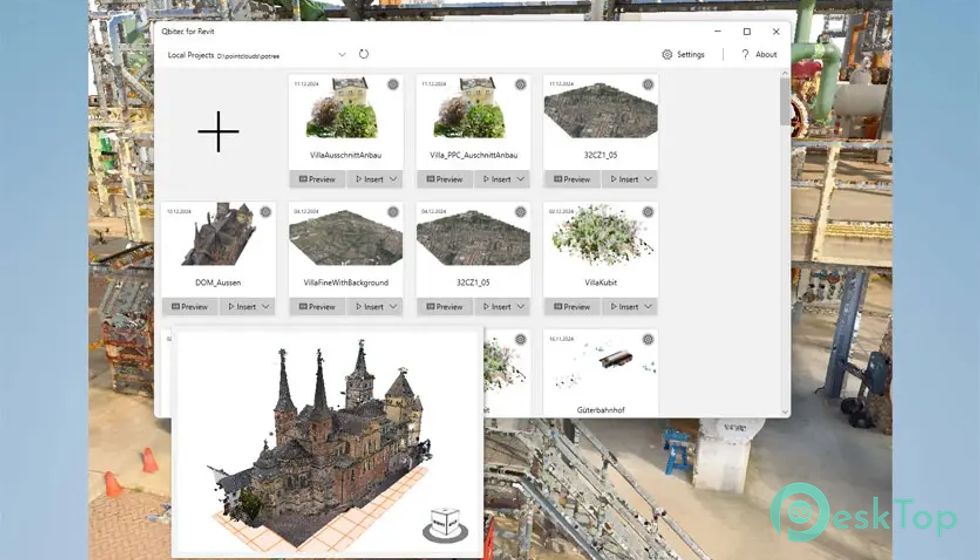
Task: Click the vertical scrollbar of project list
Action: point(784,110)
